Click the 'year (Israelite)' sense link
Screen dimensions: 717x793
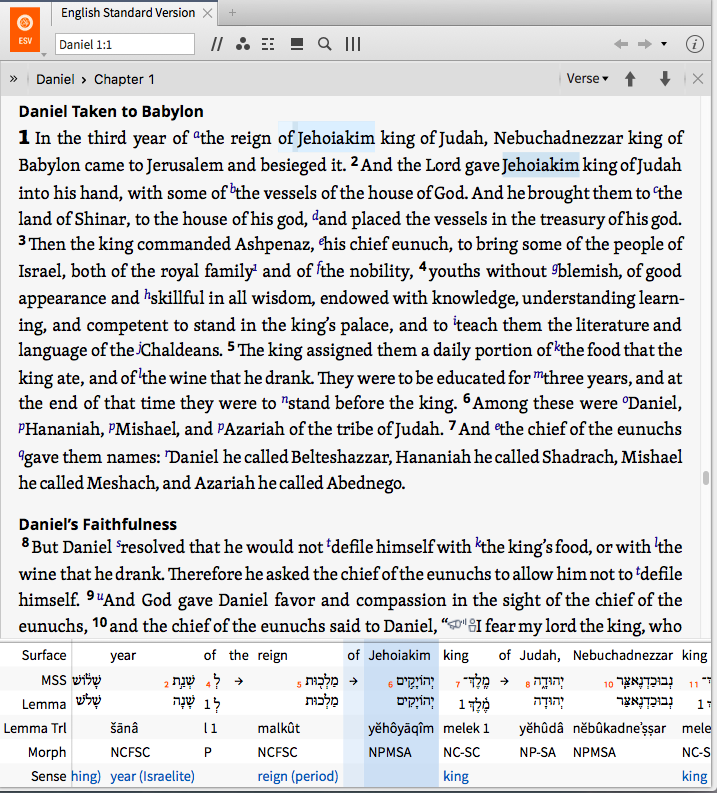[x=152, y=776]
